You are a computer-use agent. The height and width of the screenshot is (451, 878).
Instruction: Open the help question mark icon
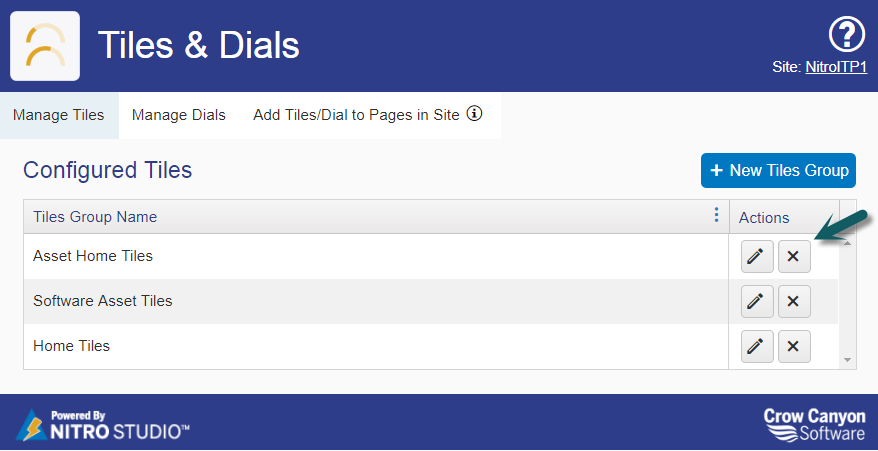coord(846,36)
